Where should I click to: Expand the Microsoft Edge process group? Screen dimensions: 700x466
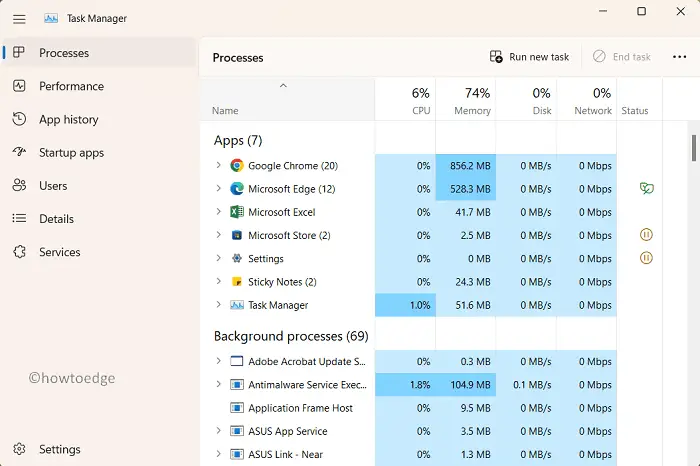[x=218, y=188]
